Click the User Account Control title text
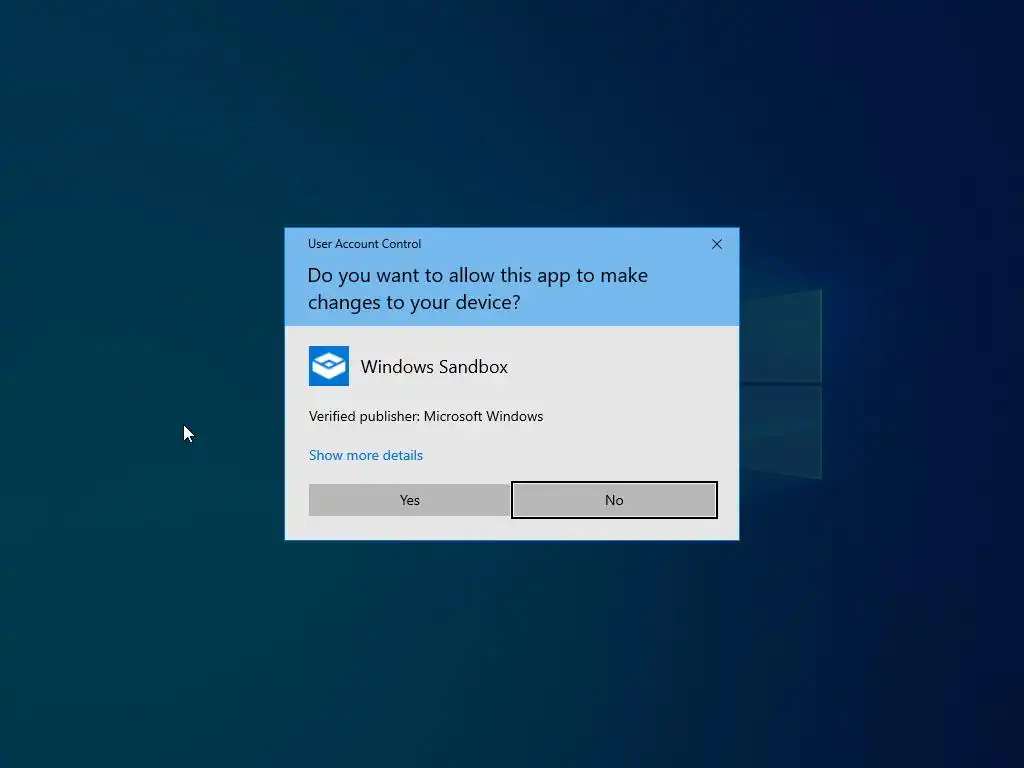1024x768 pixels. pyautogui.click(x=364, y=244)
